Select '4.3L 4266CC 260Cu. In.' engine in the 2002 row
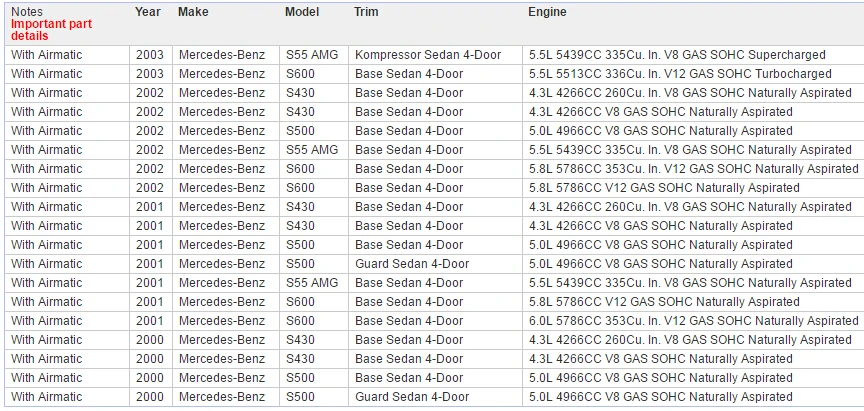 point(690,93)
